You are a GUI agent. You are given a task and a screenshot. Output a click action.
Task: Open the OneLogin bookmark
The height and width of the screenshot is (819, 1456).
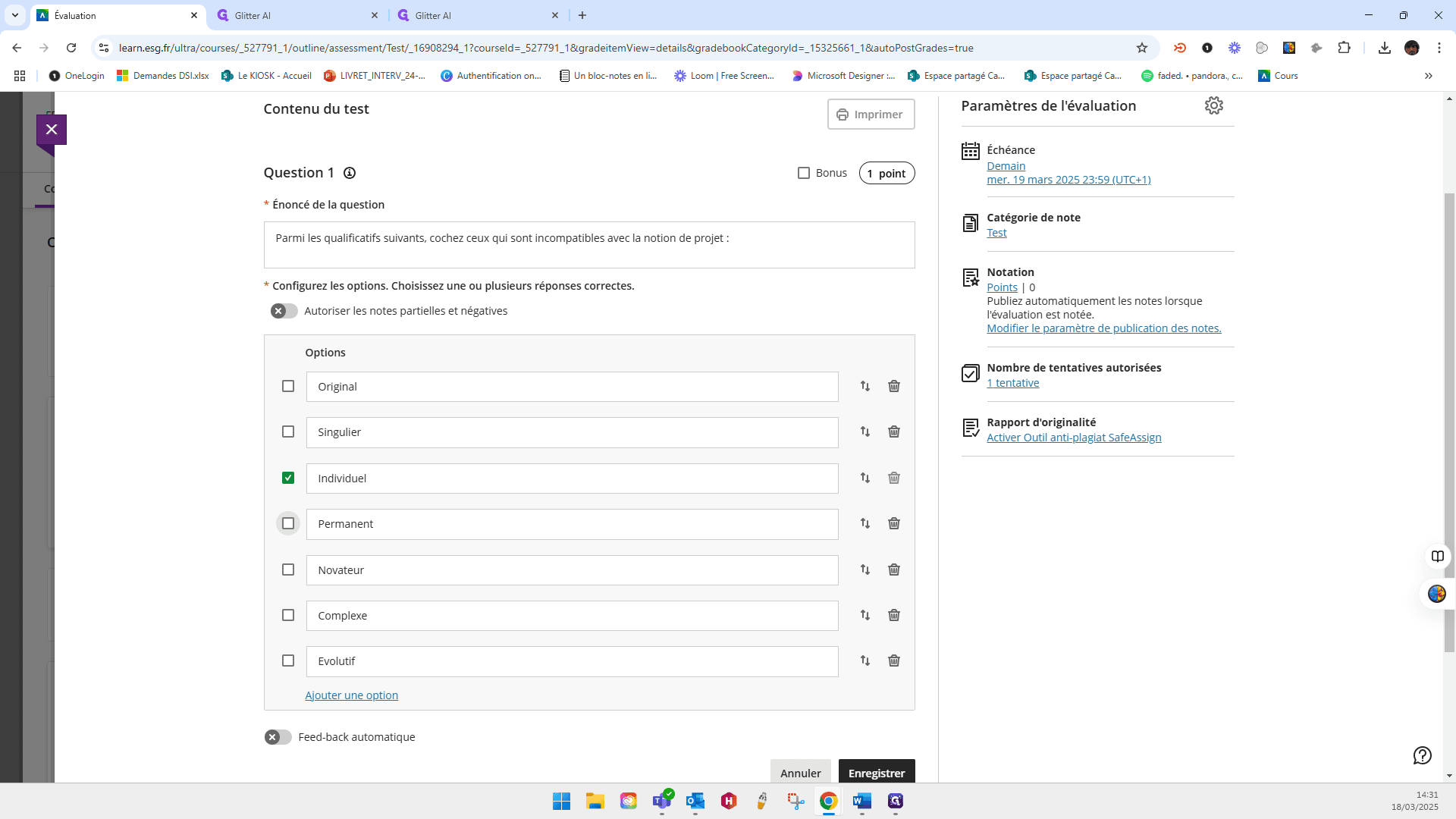pyautogui.click(x=77, y=76)
